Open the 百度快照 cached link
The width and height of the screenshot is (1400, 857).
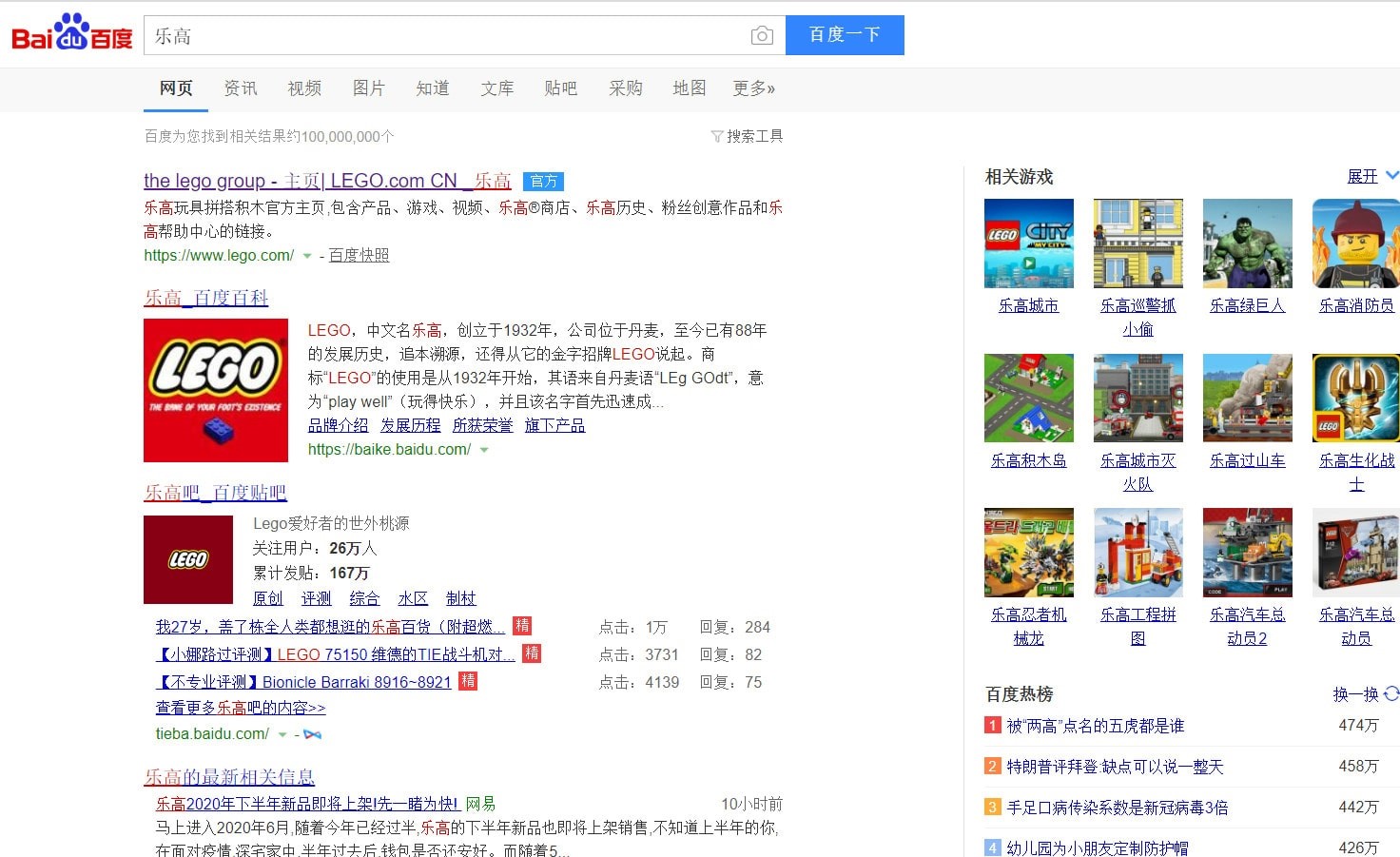[x=359, y=255]
